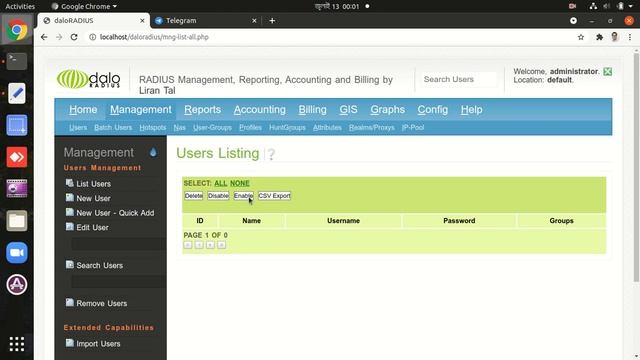The height and width of the screenshot is (360, 640).
Task: Select ALL users in the listing
Action: pos(220,183)
